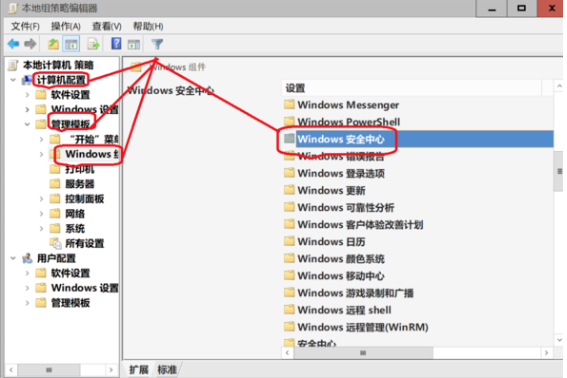Image resolution: width=567 pixels, height=378 pixels.
Task: Select Windows 更新 folder
Action: [331, 190]
